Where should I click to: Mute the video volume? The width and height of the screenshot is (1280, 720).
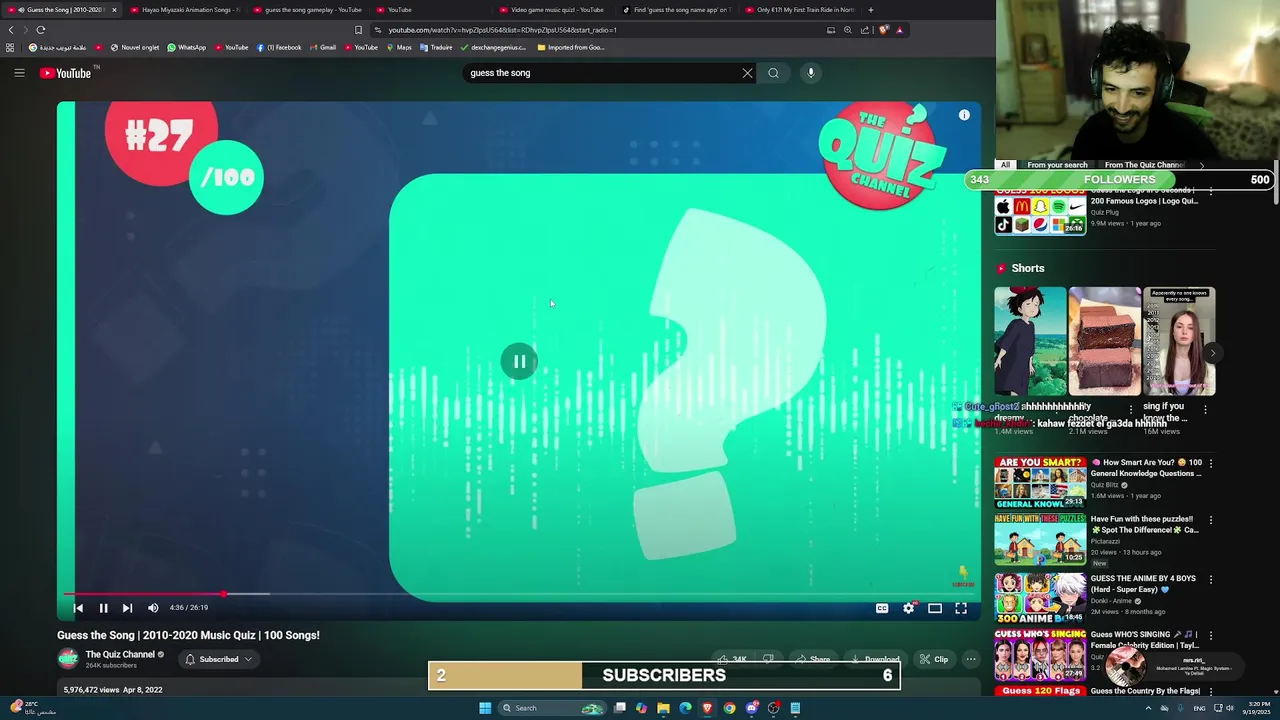(153, 608)
